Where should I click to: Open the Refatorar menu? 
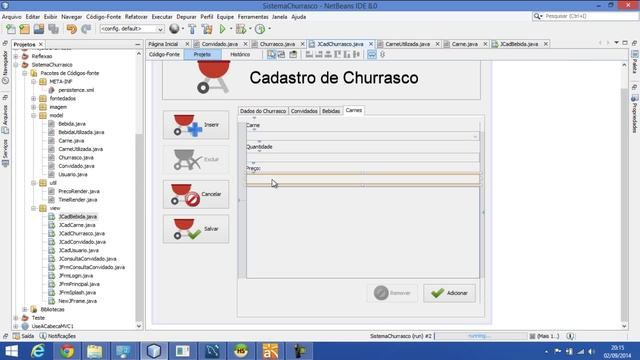pyautogui.click(x=136, y=17)
